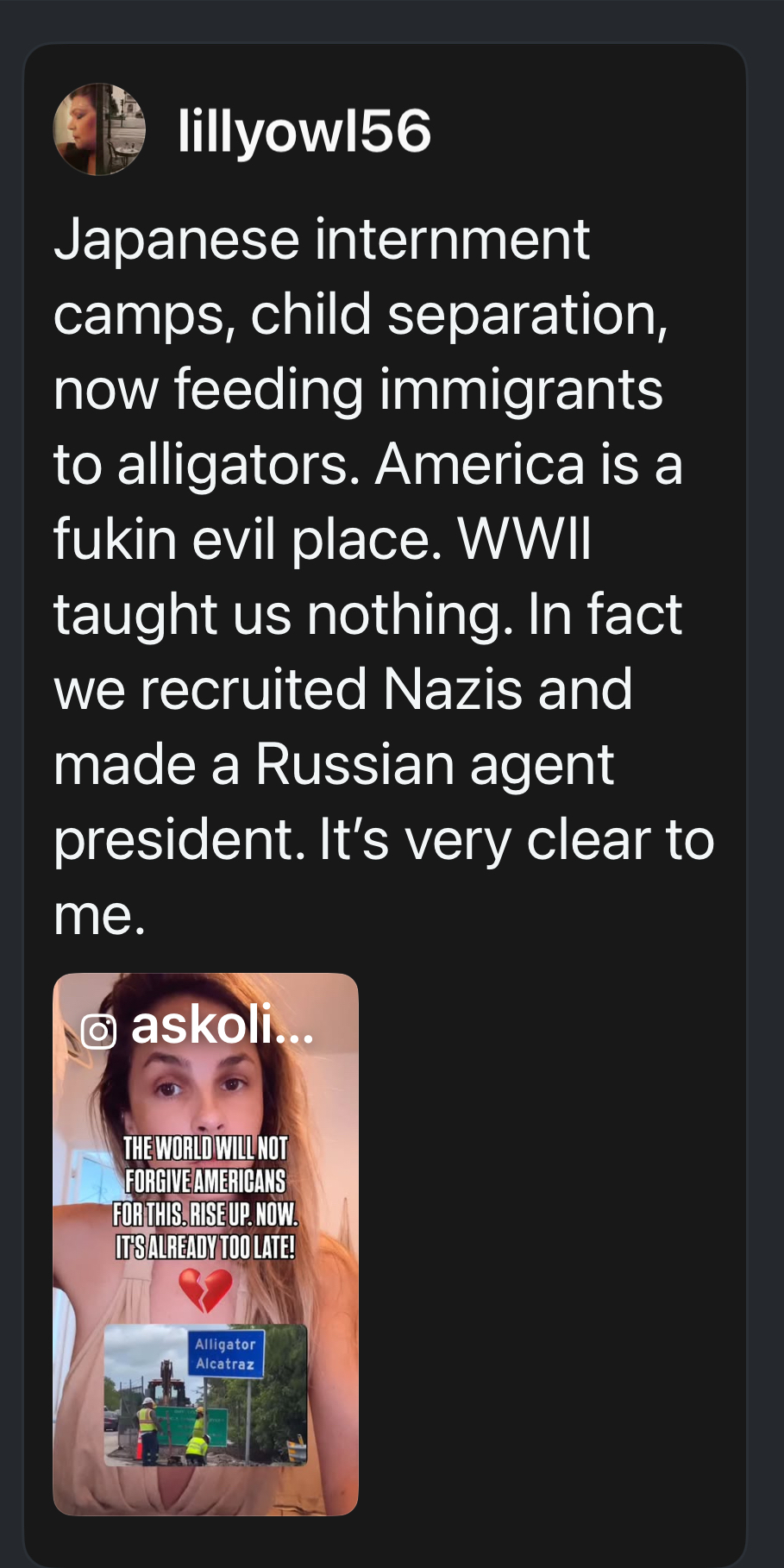
Task: Click the words "Japanese internment" in the post
Action: 322,239
